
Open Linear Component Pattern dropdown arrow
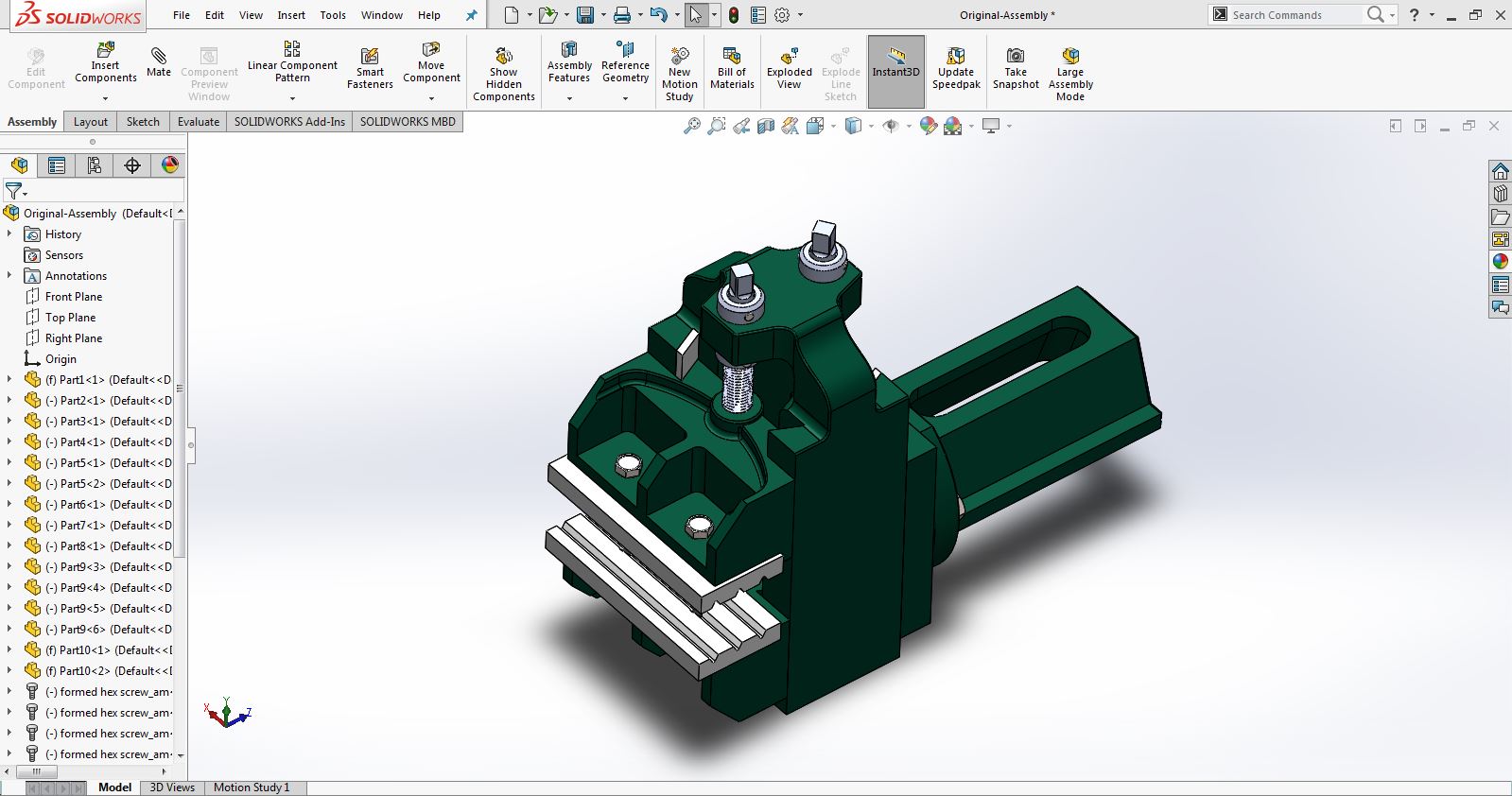(292, 98)
